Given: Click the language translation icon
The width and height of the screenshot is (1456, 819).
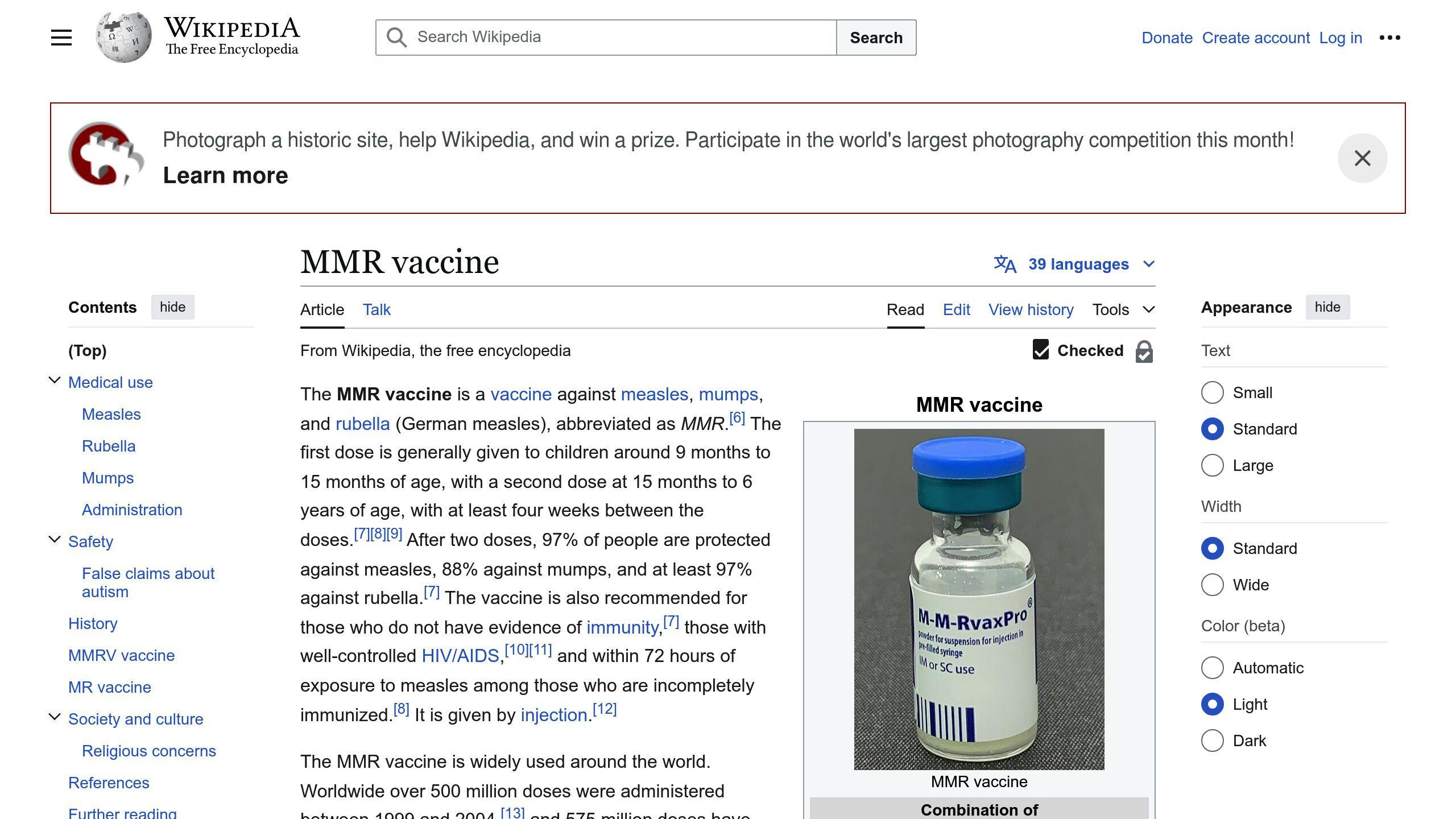Looking at the screenshot, I should [1005, 264].
